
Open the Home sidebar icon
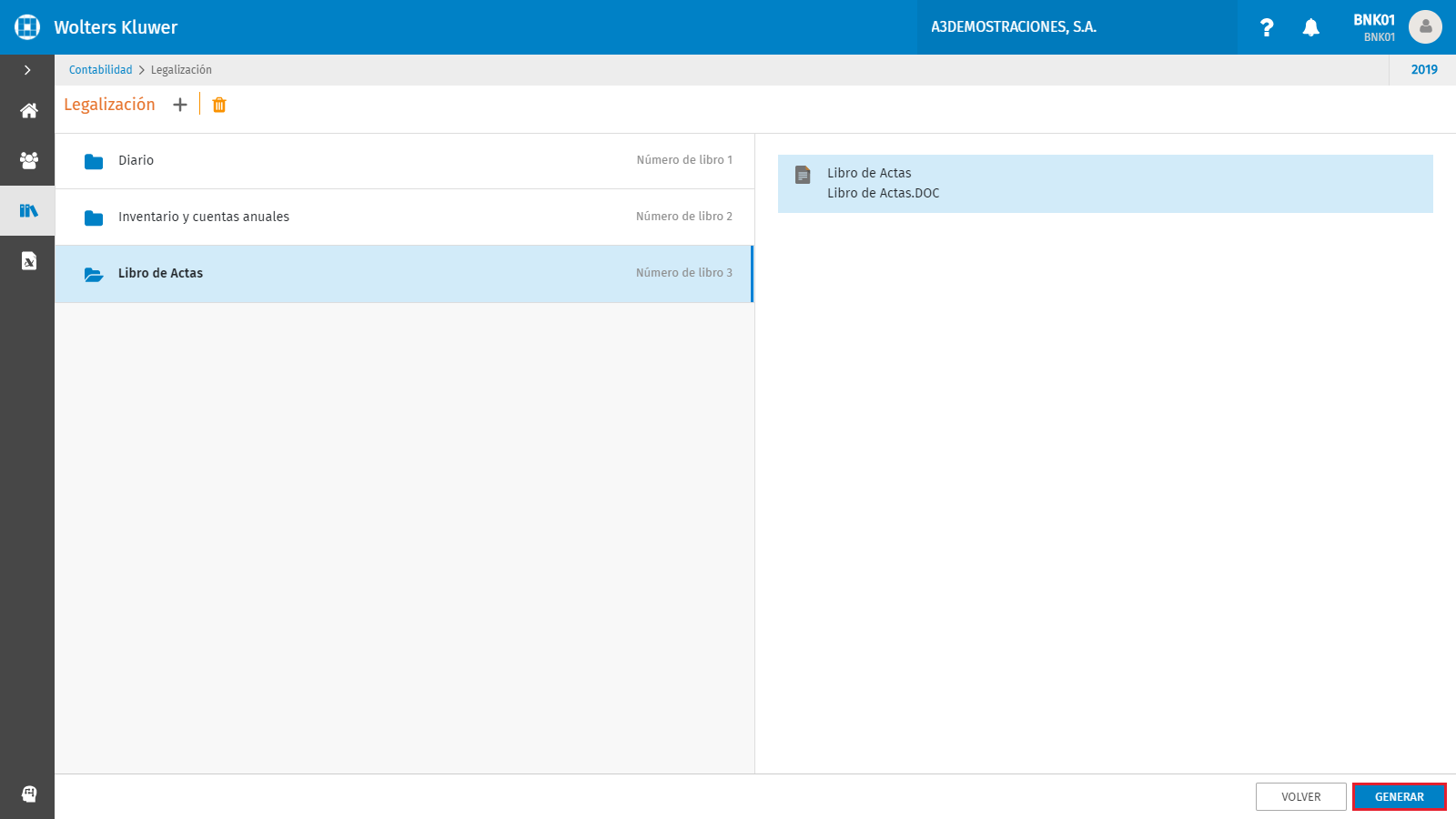pyautogui.click(x=28, y=111)
